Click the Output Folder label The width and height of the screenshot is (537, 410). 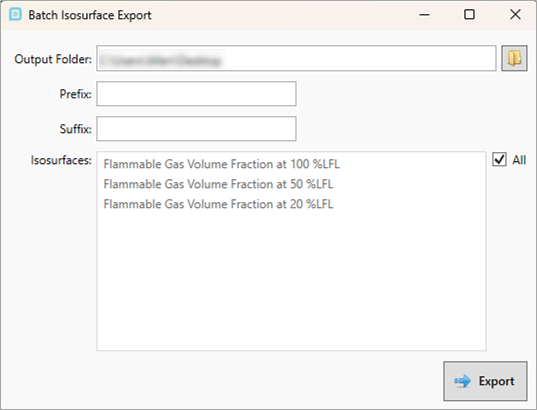[x=53, y=59]
